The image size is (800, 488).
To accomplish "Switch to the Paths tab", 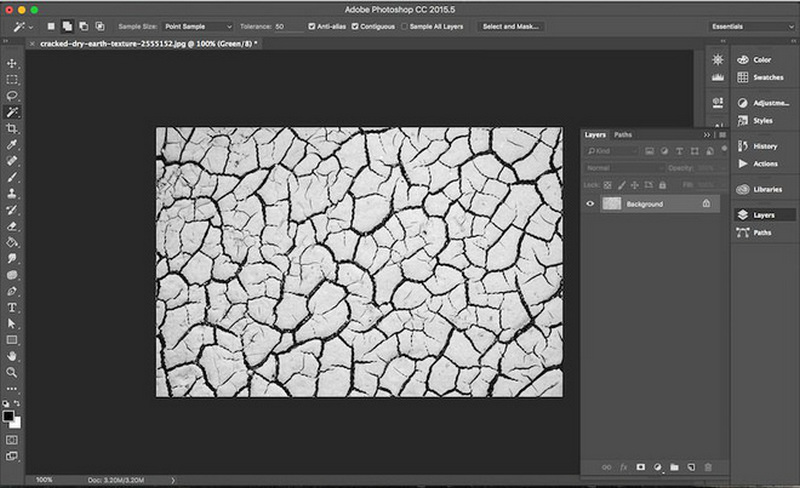I will coord(623,134).
